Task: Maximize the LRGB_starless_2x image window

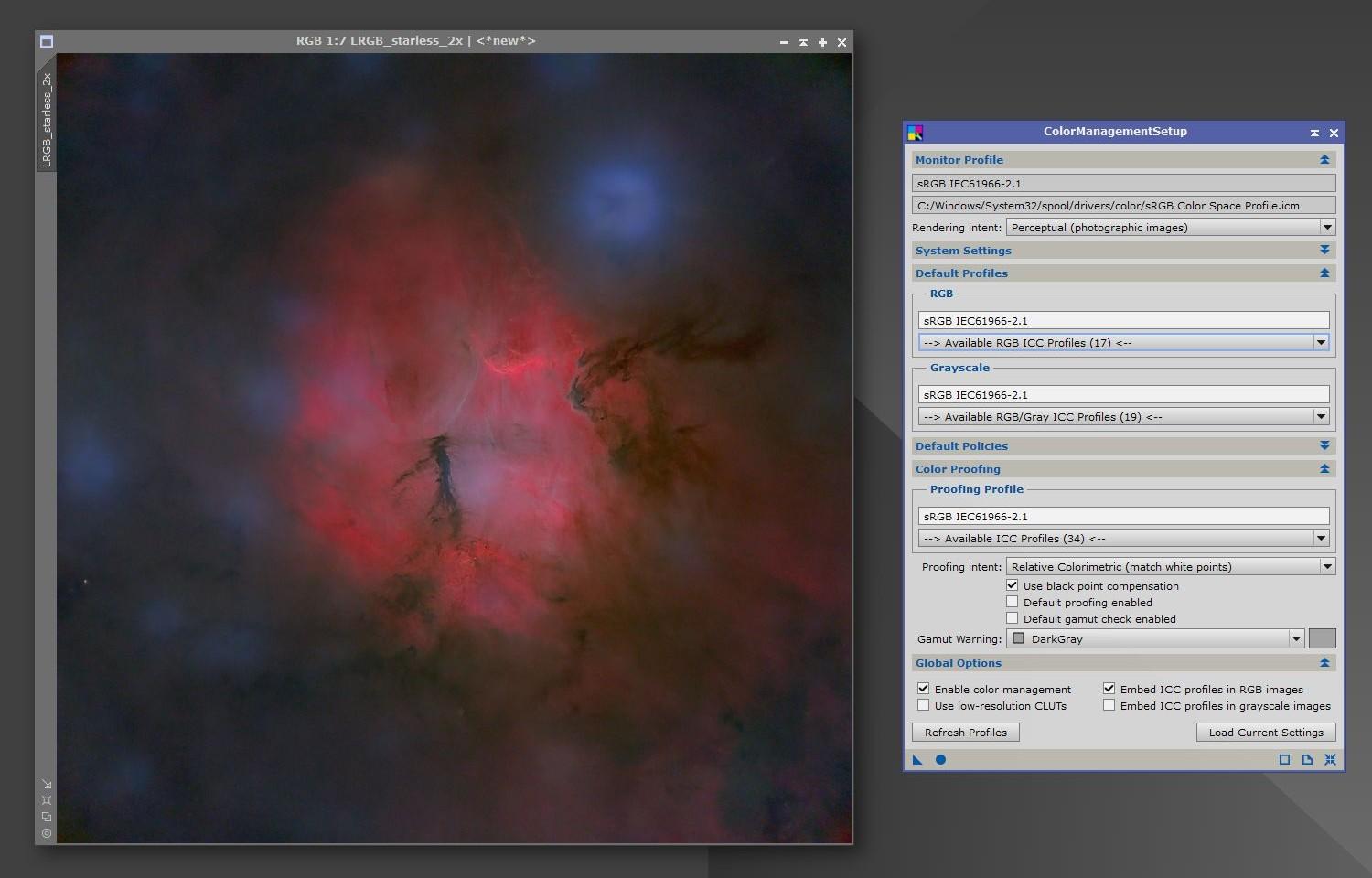Action: [x=822, y=42]
